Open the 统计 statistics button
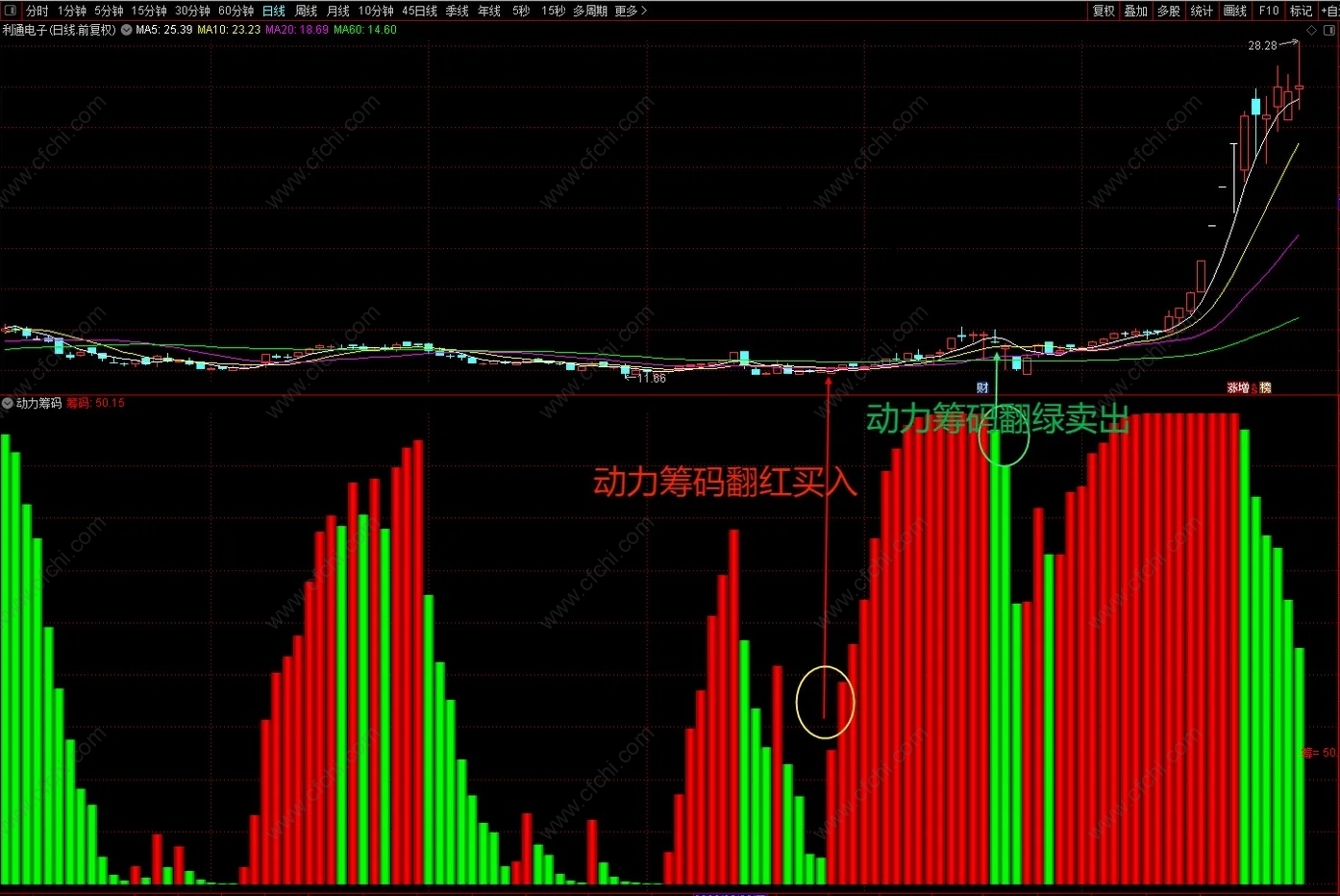Viewport: 1340px width, 896px height. tap(1202, 11)
